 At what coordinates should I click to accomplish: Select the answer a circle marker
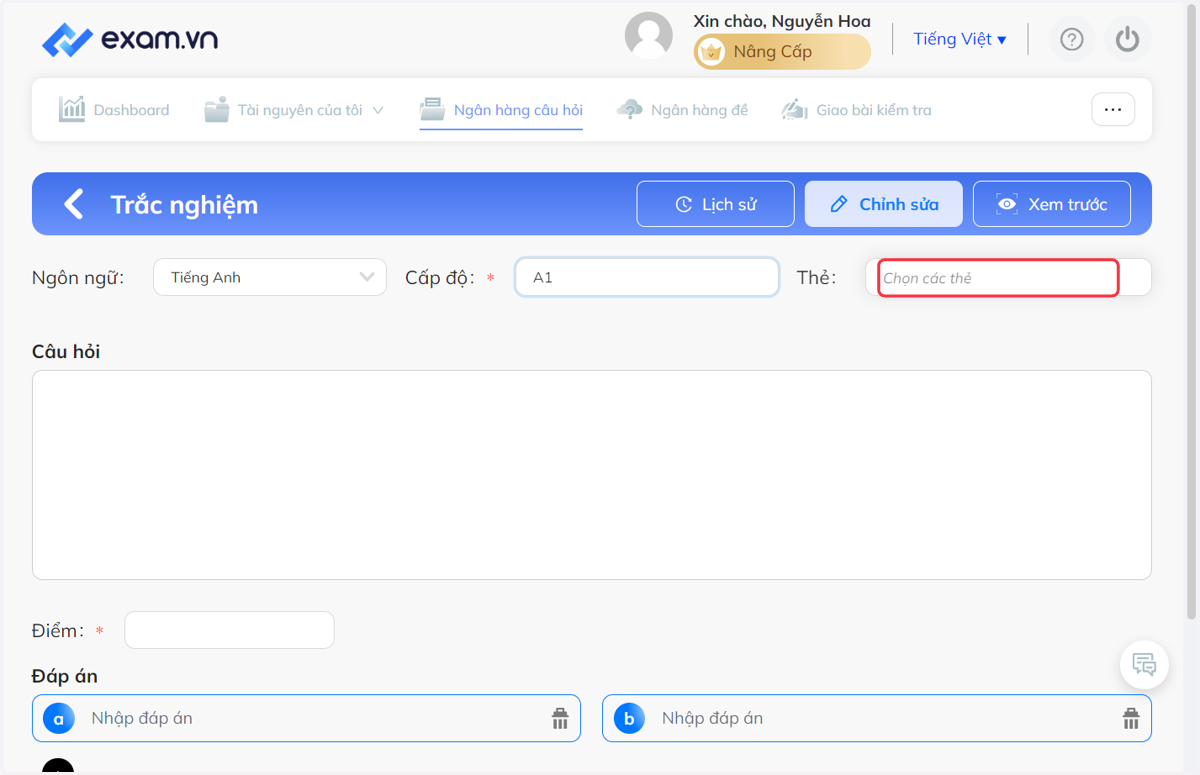pos(59,718)
